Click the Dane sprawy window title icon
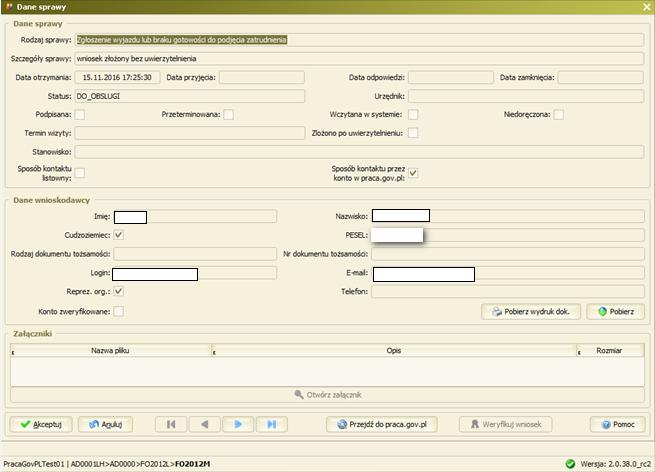Viewport: 655px width, 472px height. pos(9,7)
